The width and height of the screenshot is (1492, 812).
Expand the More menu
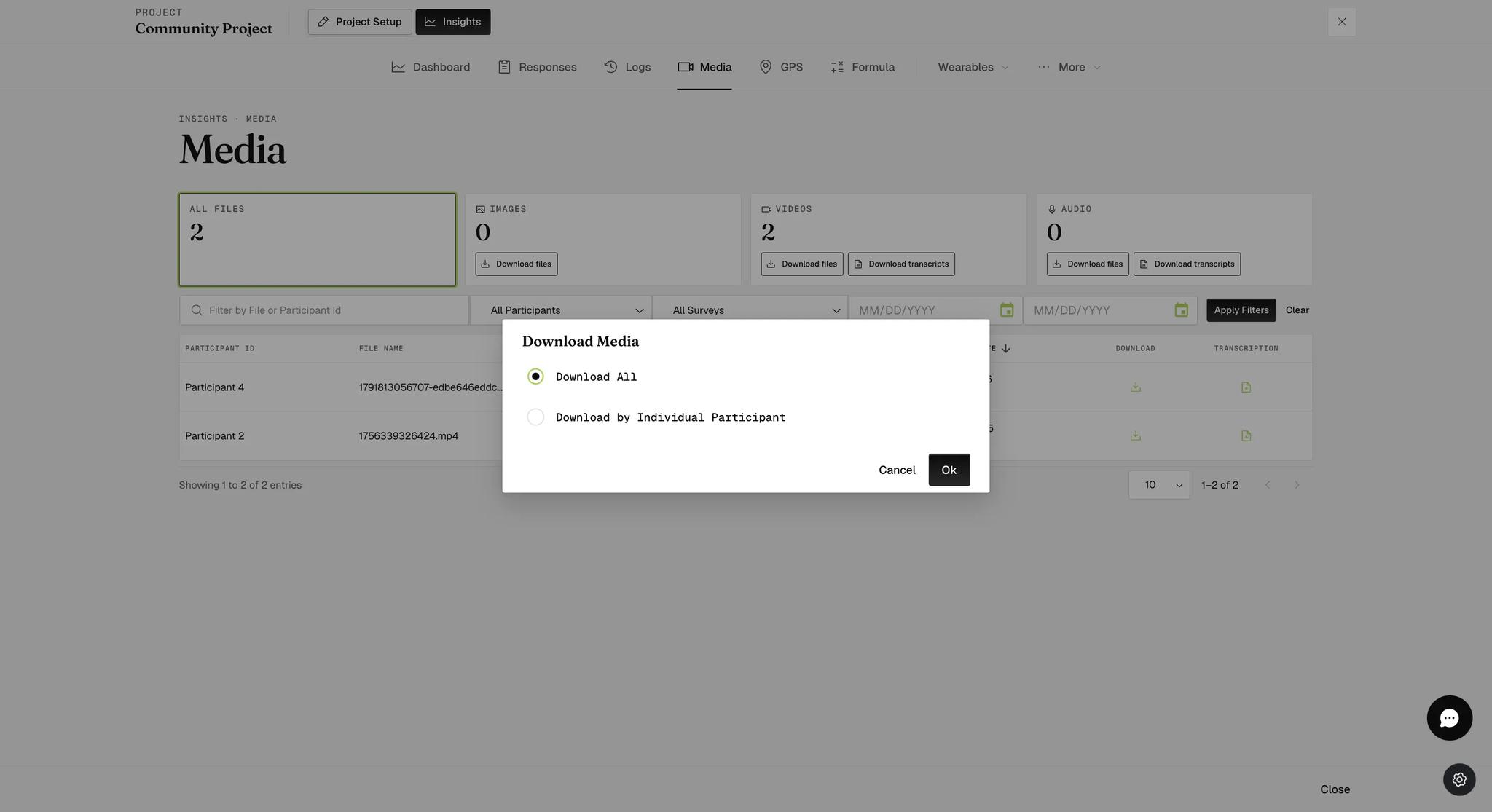[1069, 67]
